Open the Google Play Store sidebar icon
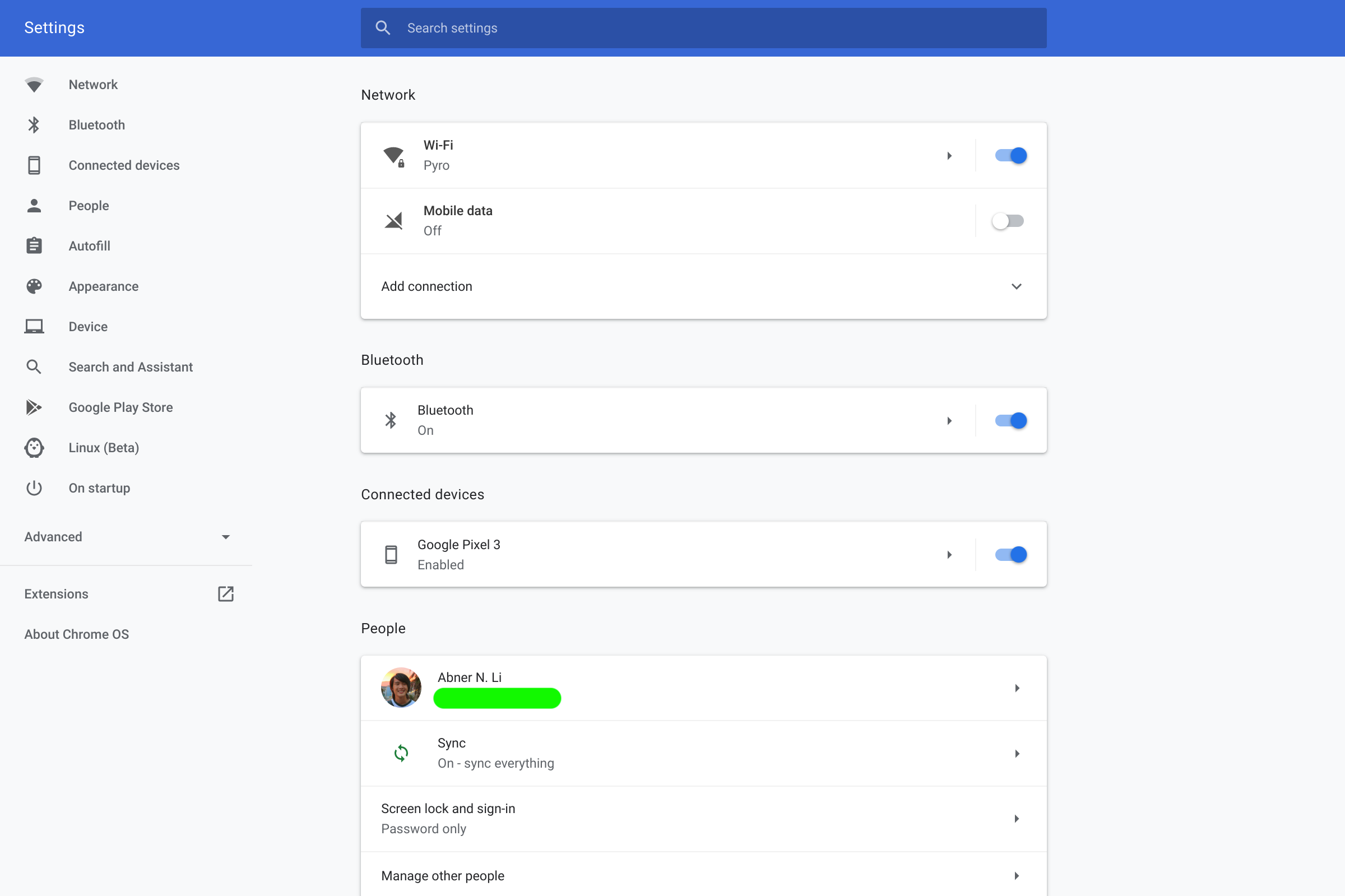Screen dimensions: 1345x896 (34, 407)
